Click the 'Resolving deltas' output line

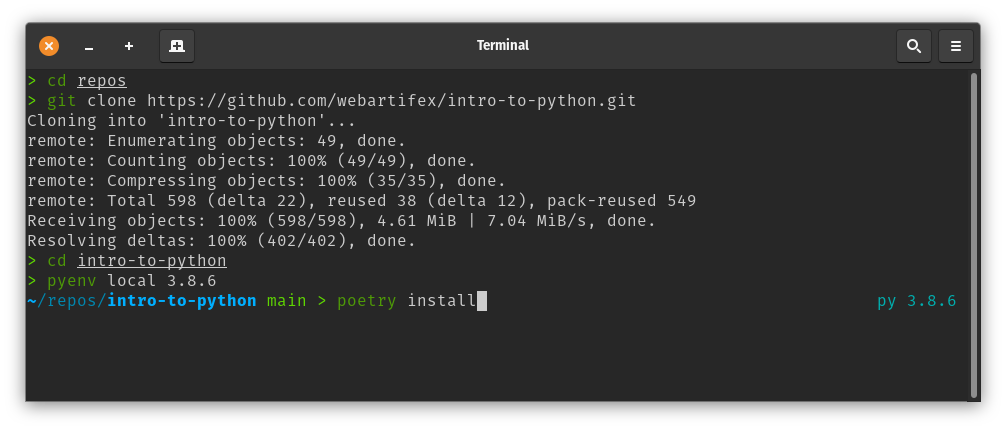(221, 241)
